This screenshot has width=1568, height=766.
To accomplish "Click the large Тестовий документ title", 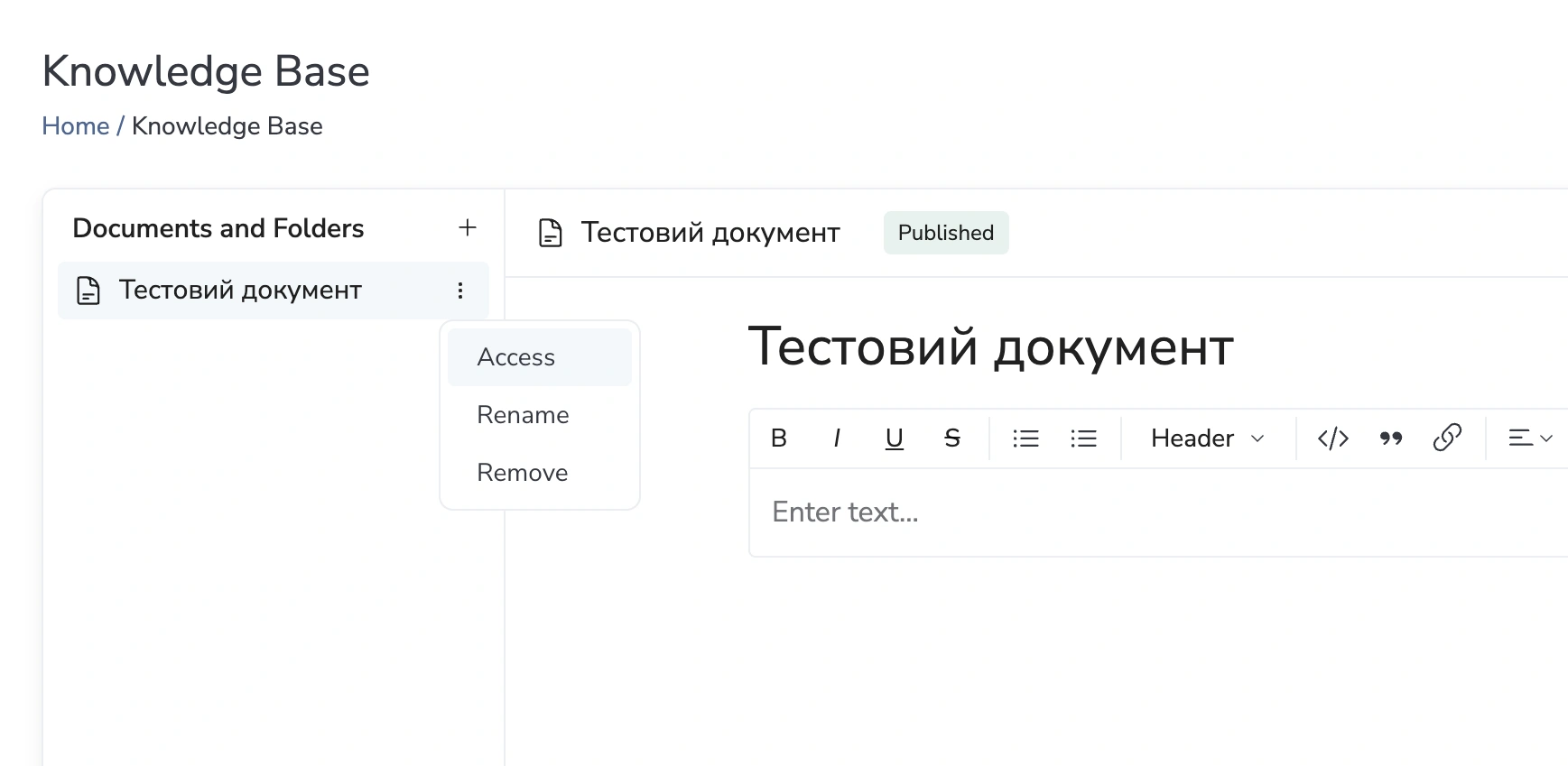I will coord(991,347).
